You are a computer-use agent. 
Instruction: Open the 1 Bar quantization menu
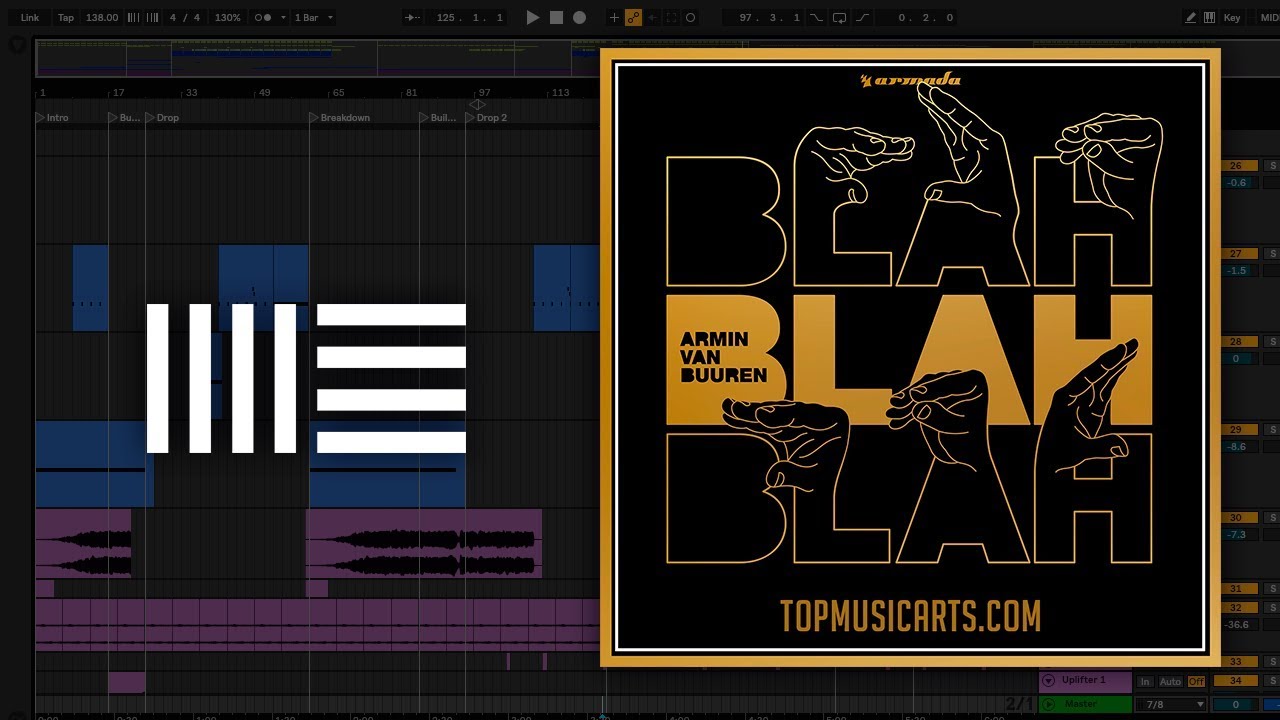point(314,18)
